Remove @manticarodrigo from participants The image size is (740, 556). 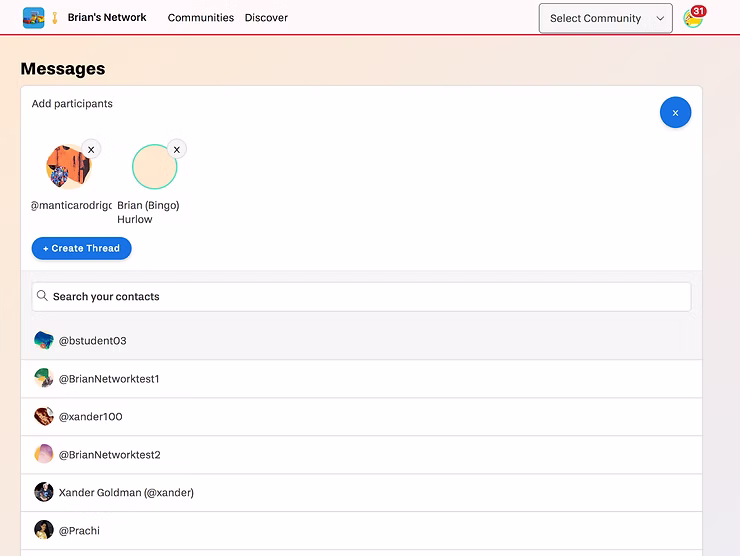[x=91, y=149]
